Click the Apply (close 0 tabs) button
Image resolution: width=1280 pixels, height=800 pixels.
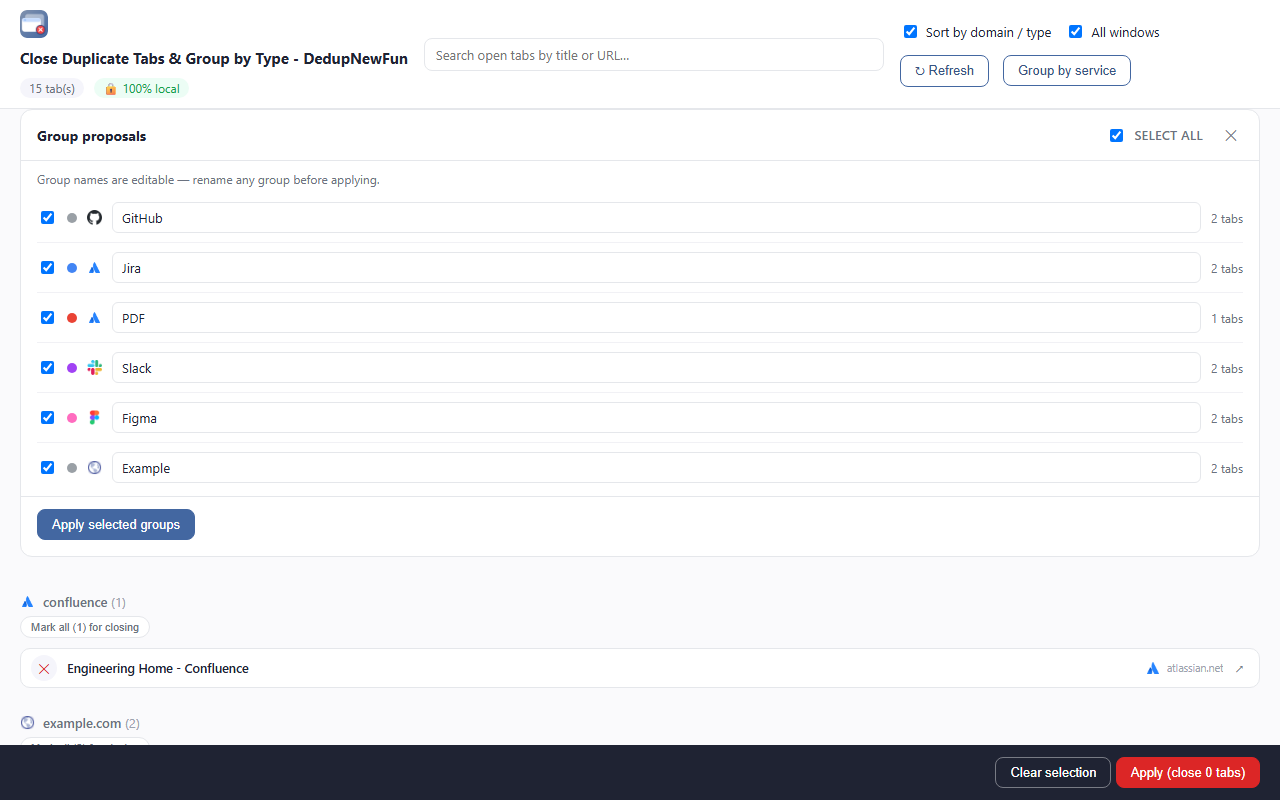point(1188,773)
